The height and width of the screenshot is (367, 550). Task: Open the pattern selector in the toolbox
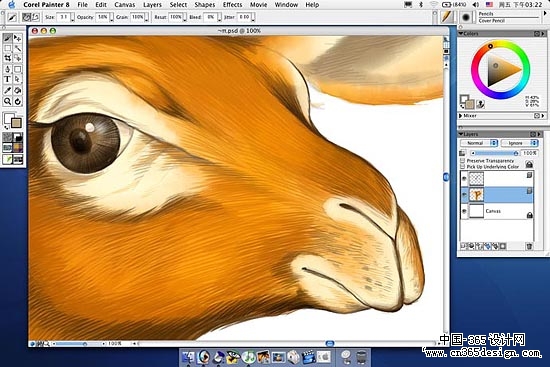pos(7,148)
